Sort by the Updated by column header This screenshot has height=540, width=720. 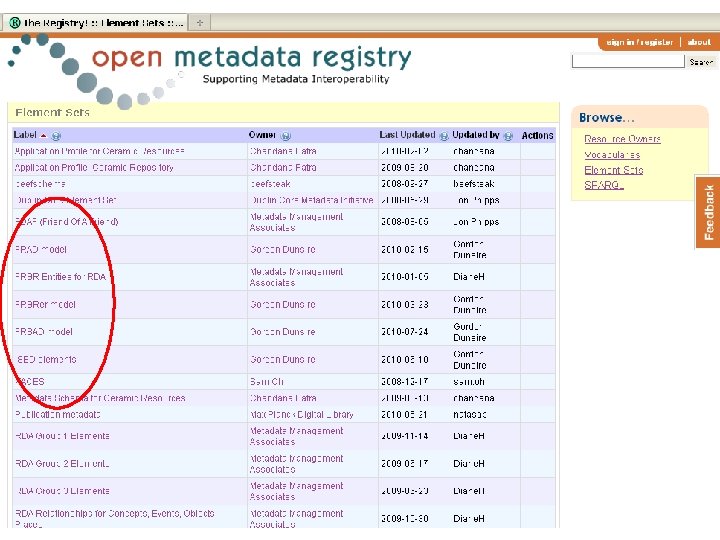476,135
